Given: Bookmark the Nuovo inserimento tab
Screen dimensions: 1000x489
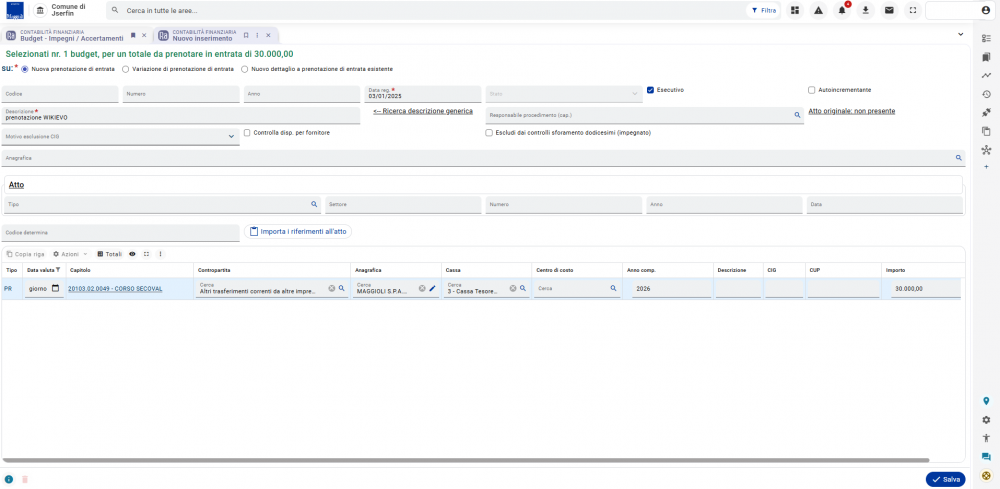Looking at the screenshot, I should (x=246, y=35).
